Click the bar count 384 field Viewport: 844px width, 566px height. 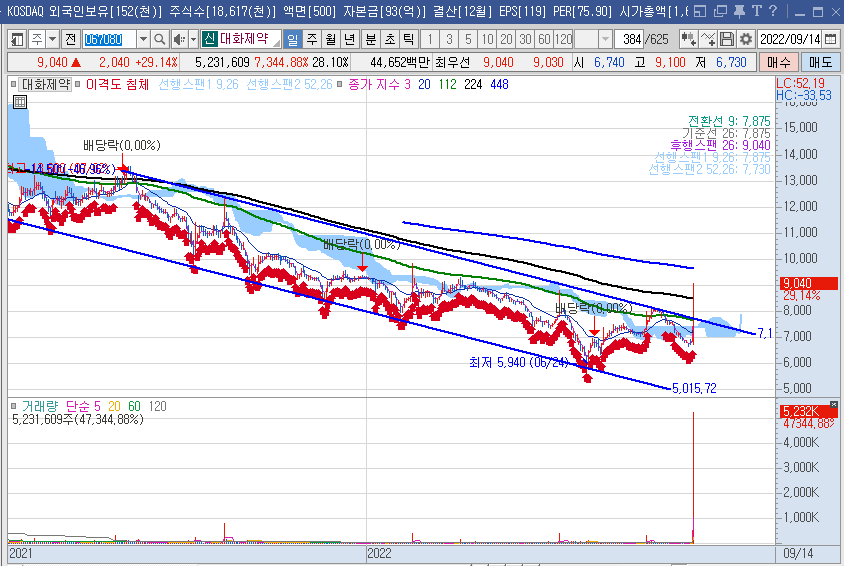pos(631,39)
